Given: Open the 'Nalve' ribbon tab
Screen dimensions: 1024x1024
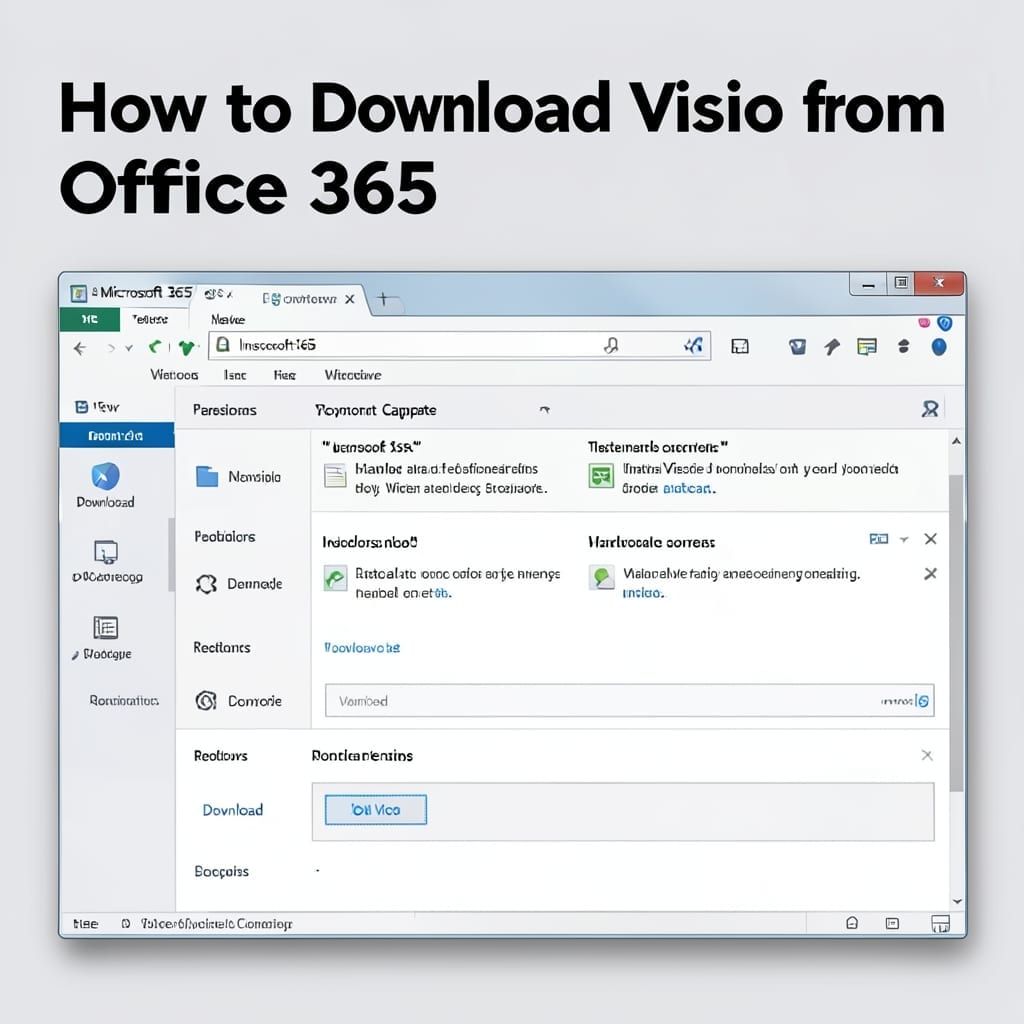Looking at the screenshot, I should click(x=228, y=319).
